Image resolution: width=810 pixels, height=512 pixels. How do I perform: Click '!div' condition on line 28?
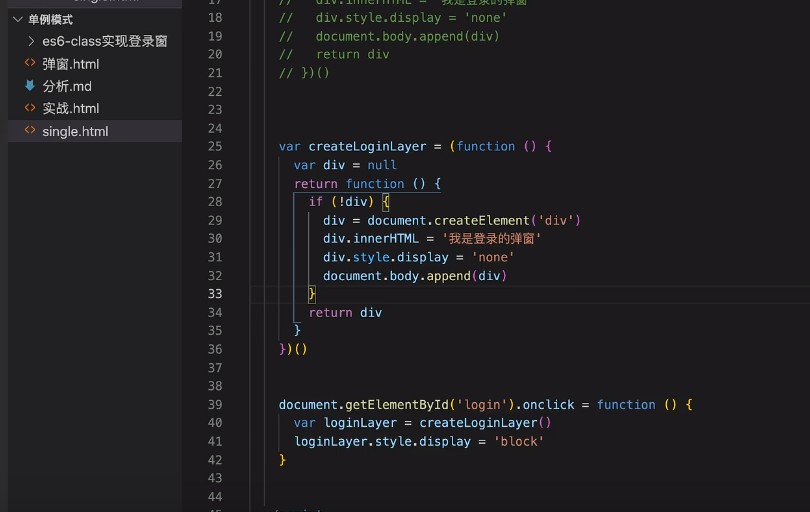(x=352, y=202)
